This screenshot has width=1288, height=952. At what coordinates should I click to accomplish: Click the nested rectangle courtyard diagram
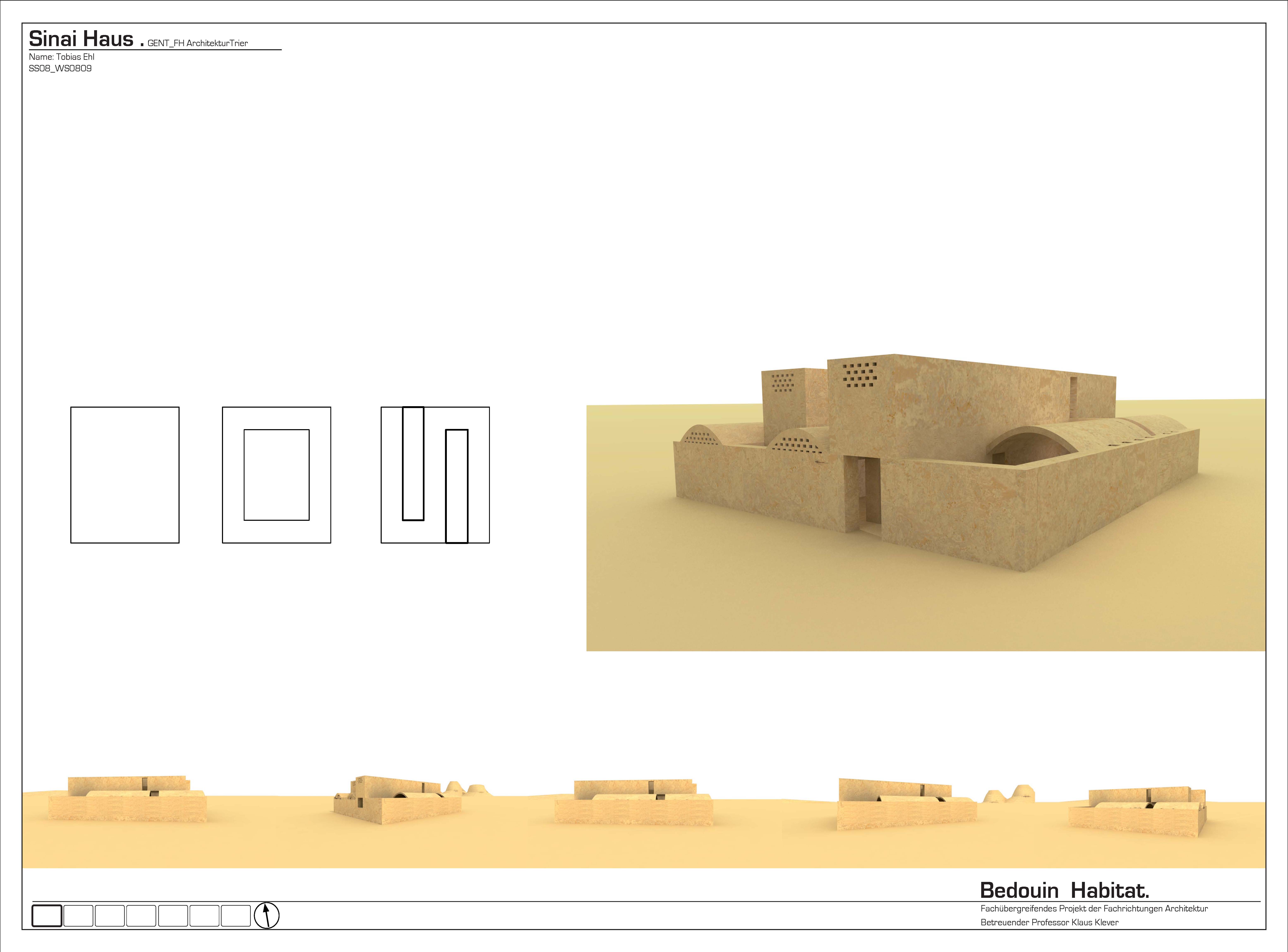coord(277,475)
